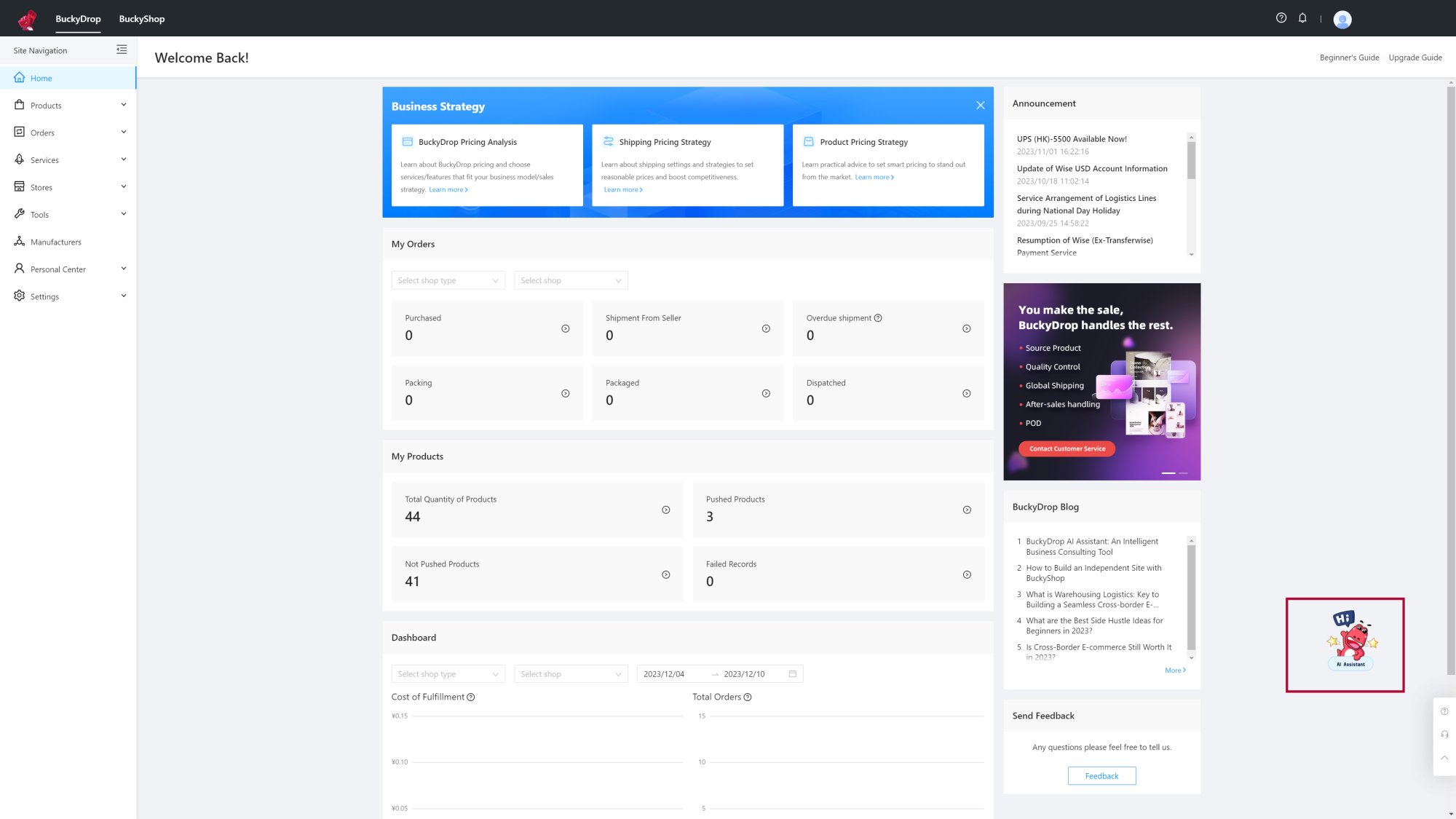This screenshot has width=1456, height=819.
Task: Open Failed Records arrow icon
Action: point(967,575)
